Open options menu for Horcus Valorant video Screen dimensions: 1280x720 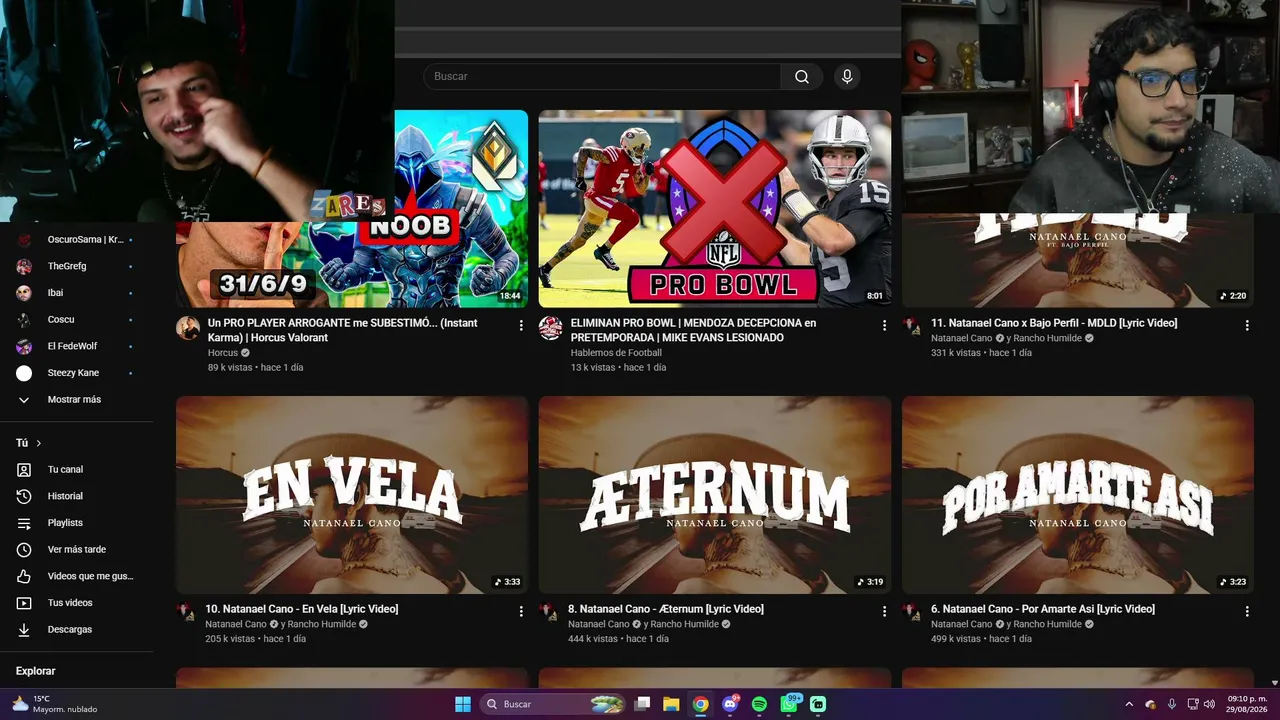click(x=521, y=325)
